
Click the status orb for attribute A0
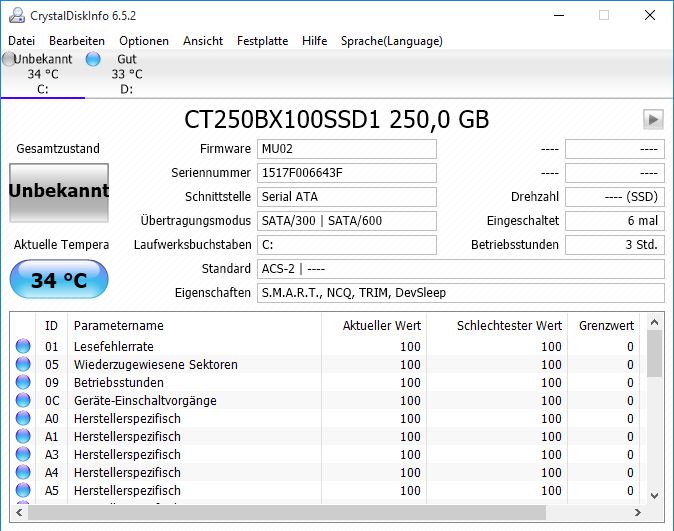pos(23,418)
